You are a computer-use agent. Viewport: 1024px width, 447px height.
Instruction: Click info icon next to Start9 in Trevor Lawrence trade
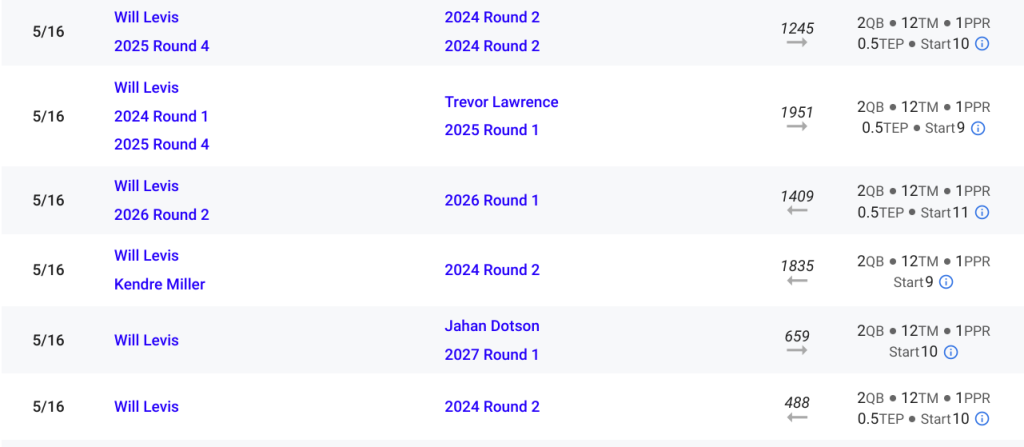(978, 128)
